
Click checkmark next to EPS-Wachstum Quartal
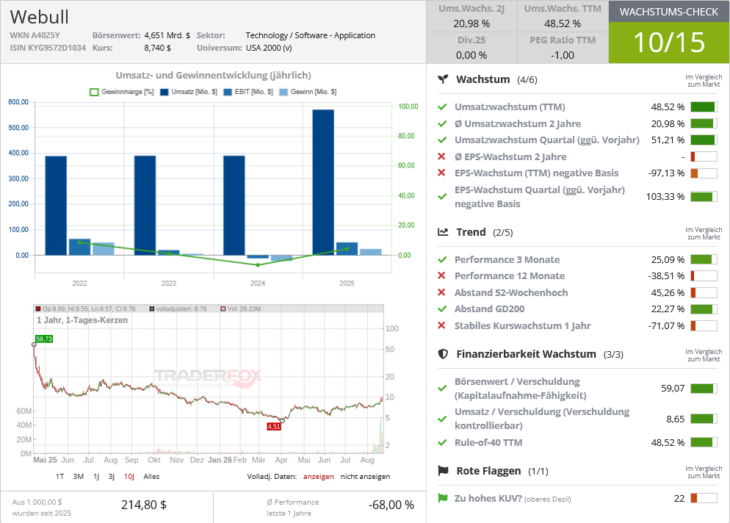coord(442,197)
